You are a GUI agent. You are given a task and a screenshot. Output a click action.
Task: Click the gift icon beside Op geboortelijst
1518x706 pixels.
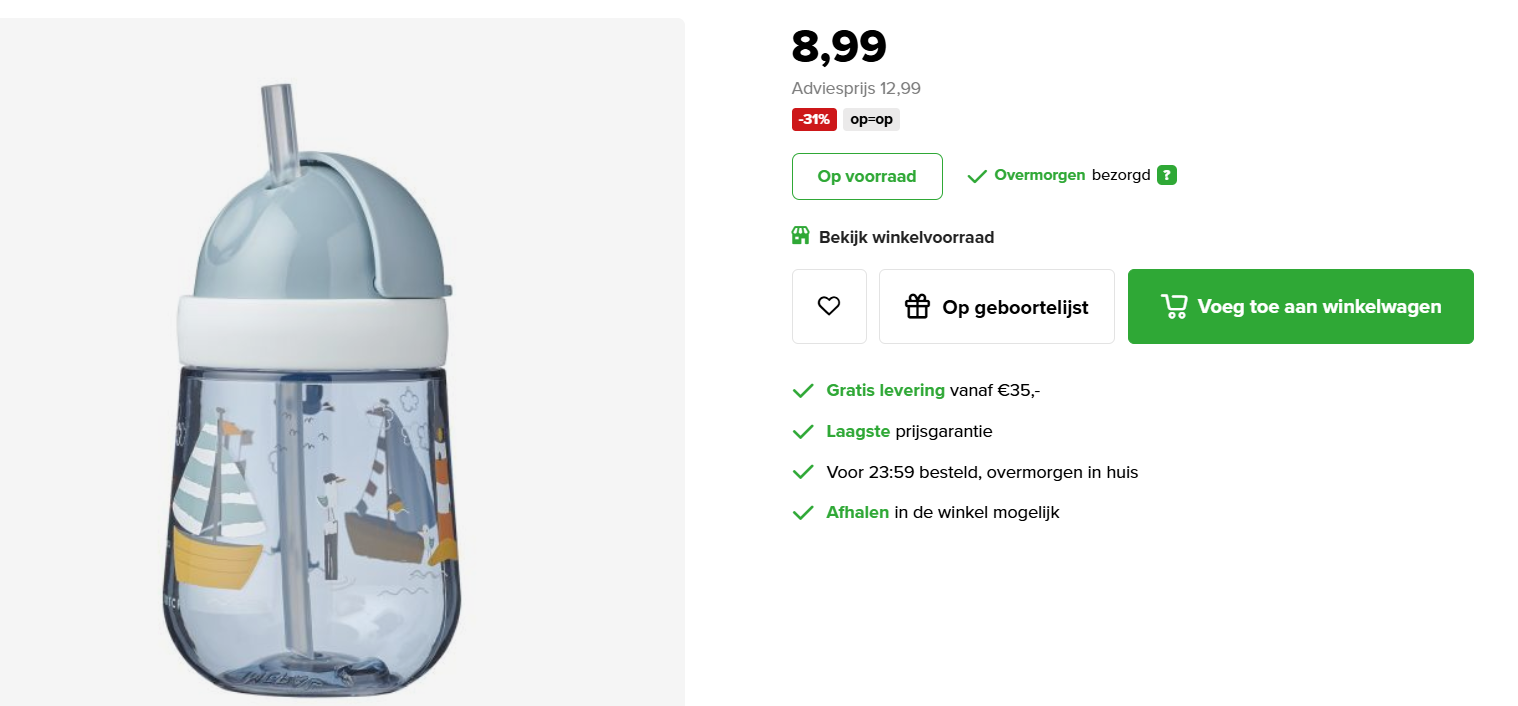(918, 306)
